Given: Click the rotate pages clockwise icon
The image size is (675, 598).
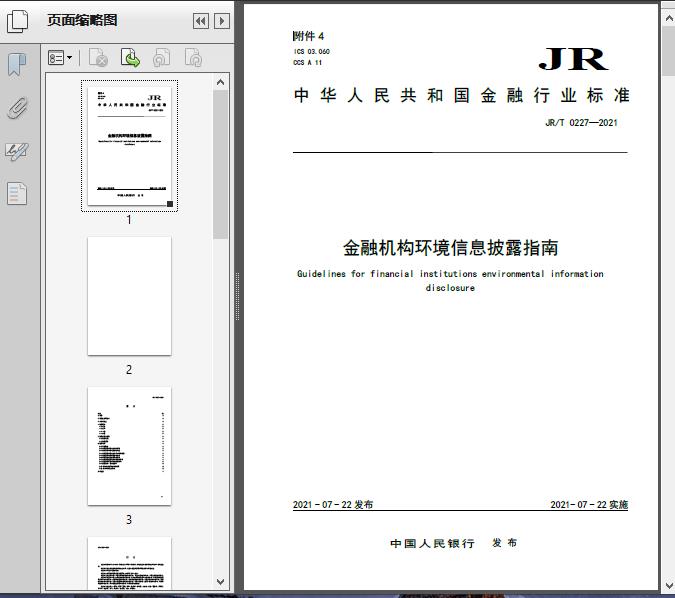Looking at the screenshot, I should pos(193,58).
